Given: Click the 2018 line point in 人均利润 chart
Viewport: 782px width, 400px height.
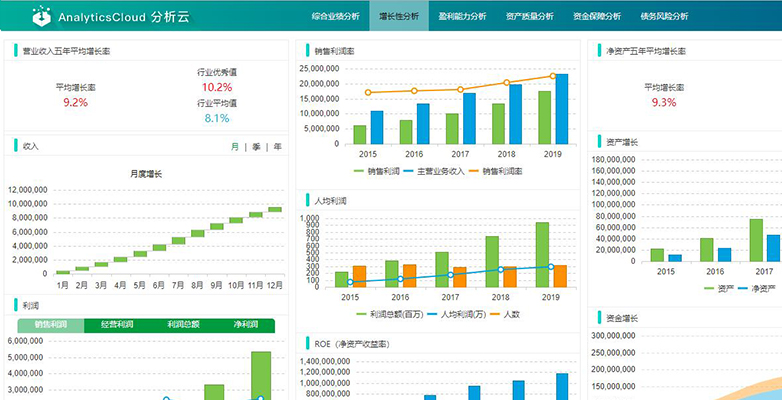Looking at the screenshot, I should [x=501, y=269].
